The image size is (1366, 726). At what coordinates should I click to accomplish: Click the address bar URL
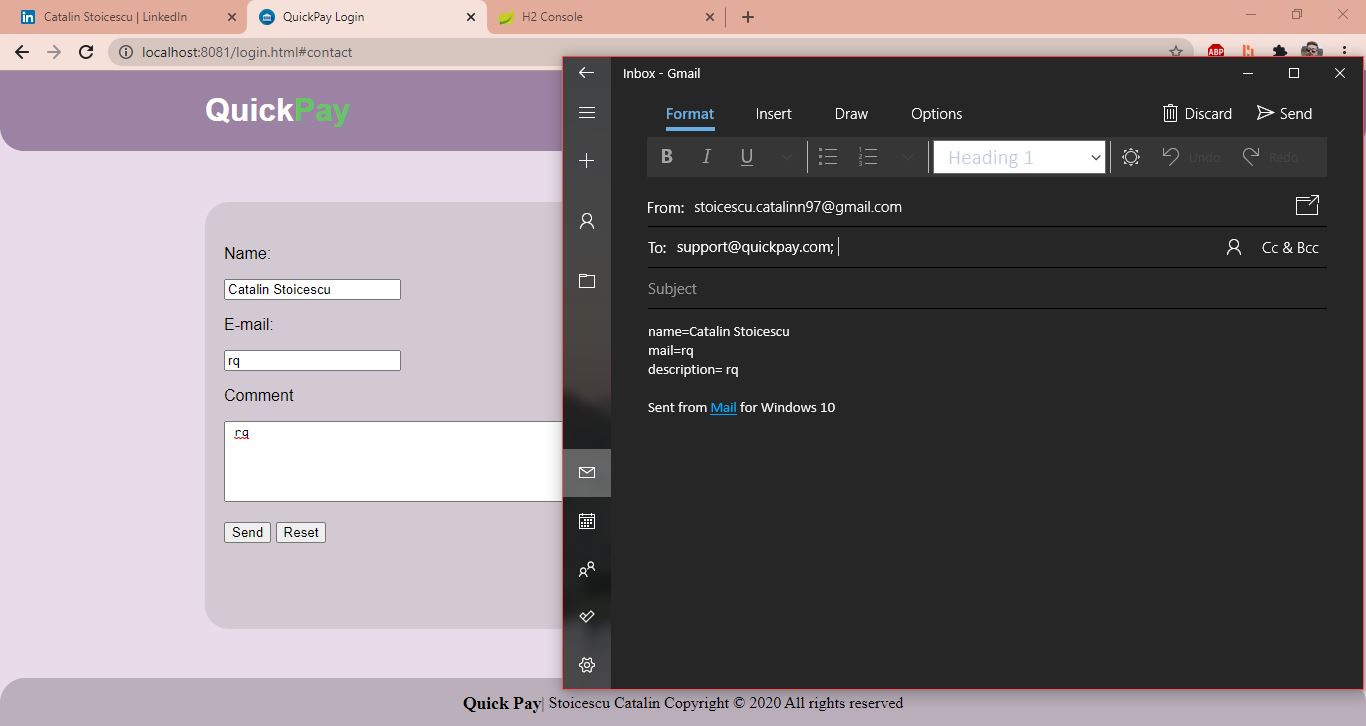(247, 52)
